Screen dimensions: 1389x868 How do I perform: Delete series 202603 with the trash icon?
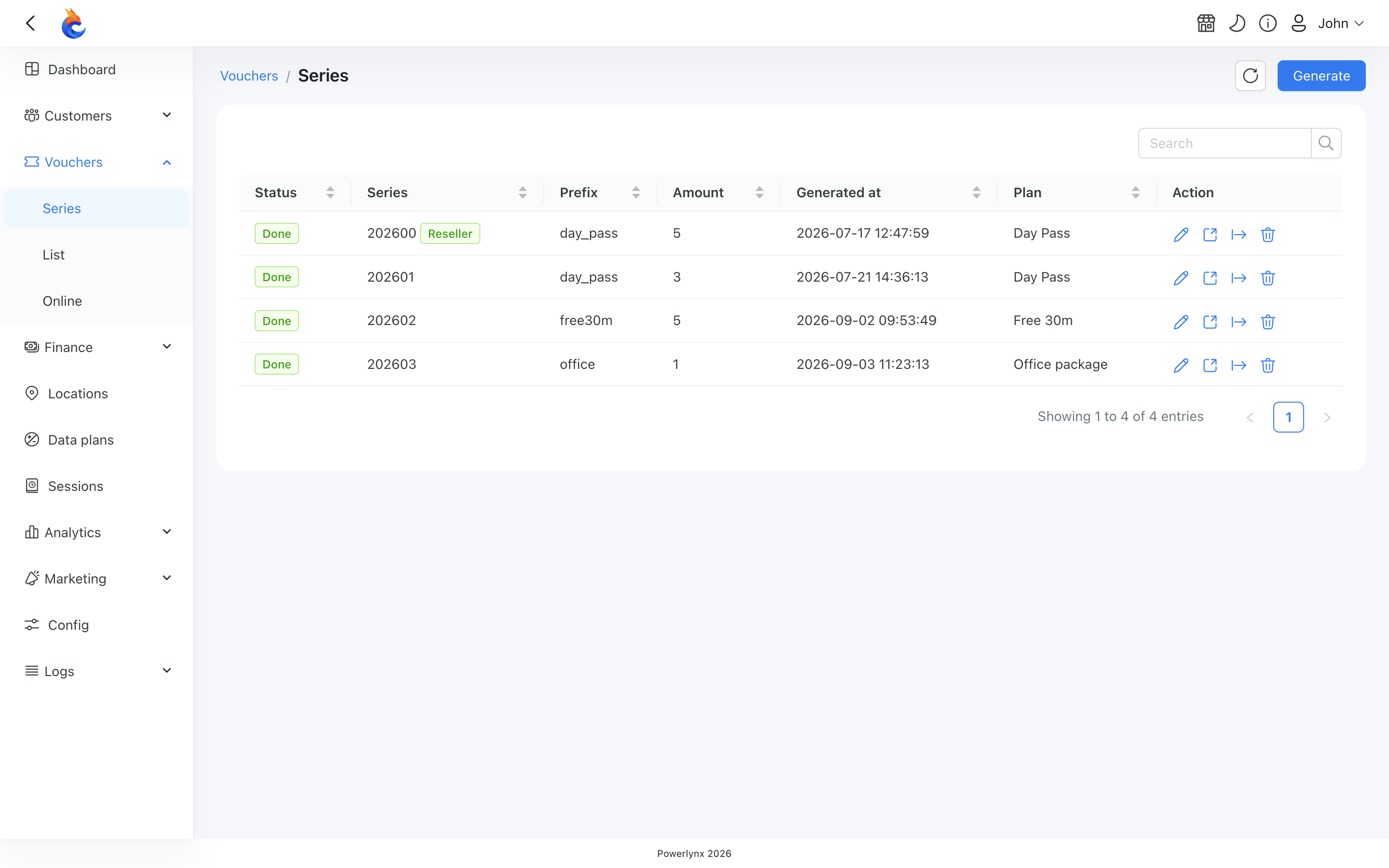(1267, 365)
